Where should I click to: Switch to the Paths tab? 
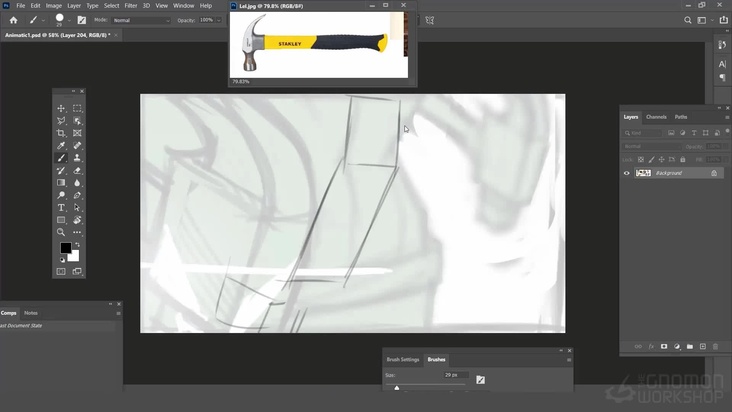681,117
